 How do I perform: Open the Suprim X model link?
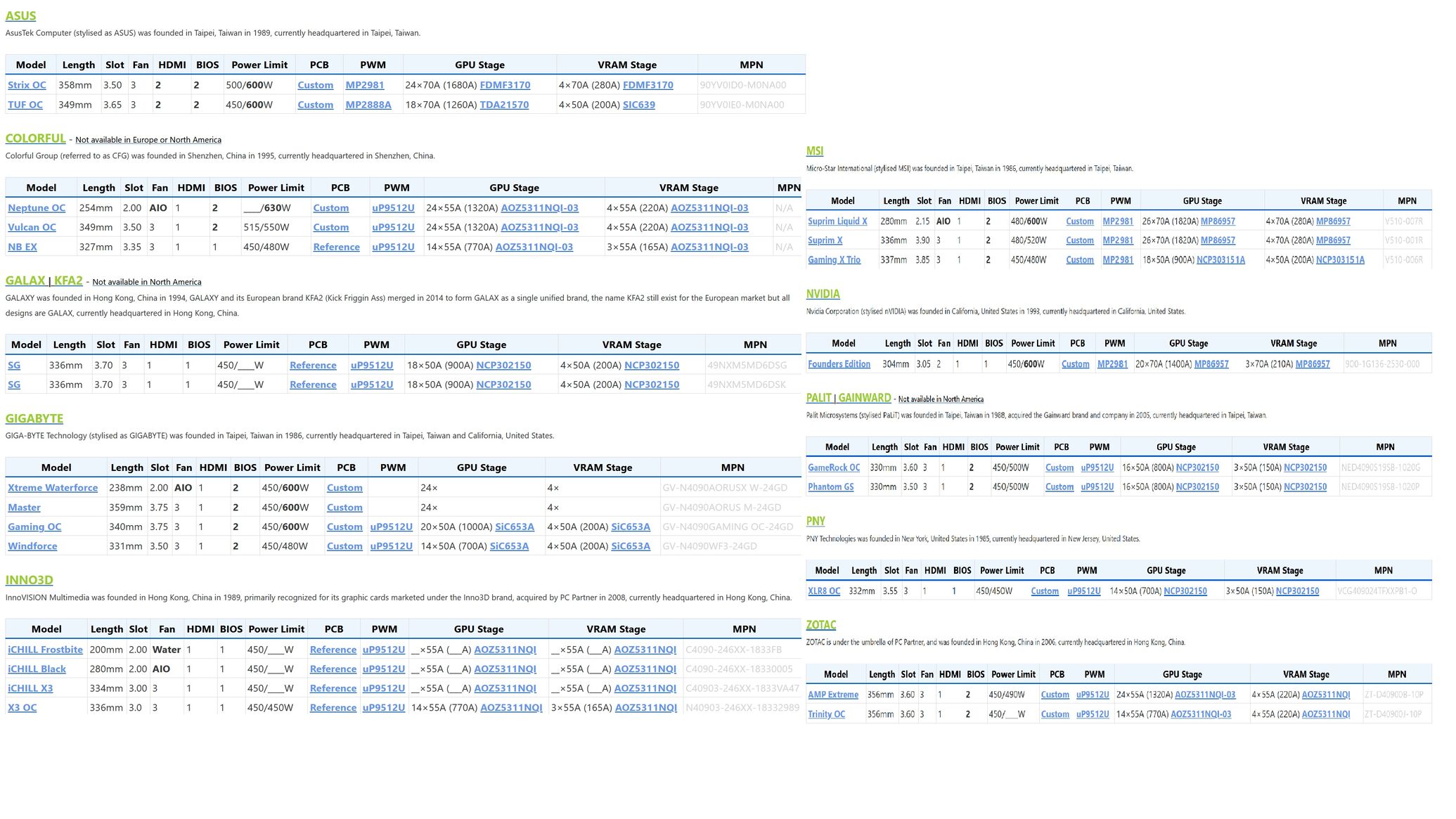click(x=825, y=240)
